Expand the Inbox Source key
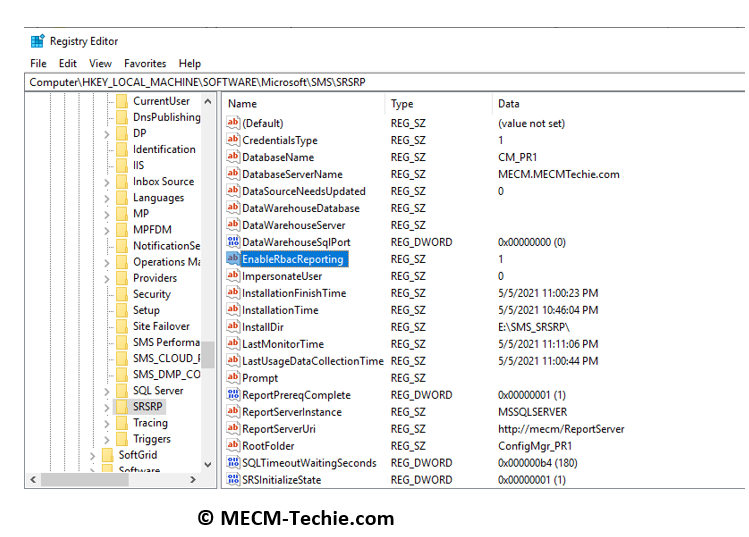Viewport: 749px width, 537px height. coord(107,183)
